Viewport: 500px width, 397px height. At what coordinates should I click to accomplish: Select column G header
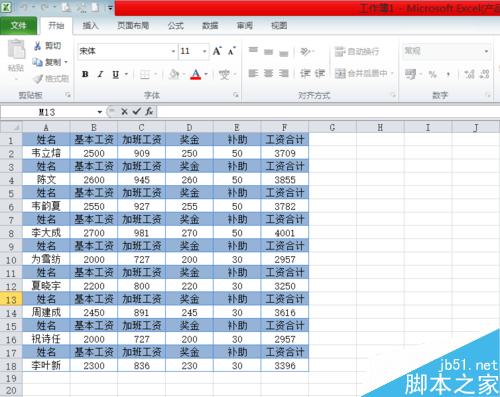tap(332, 127)
